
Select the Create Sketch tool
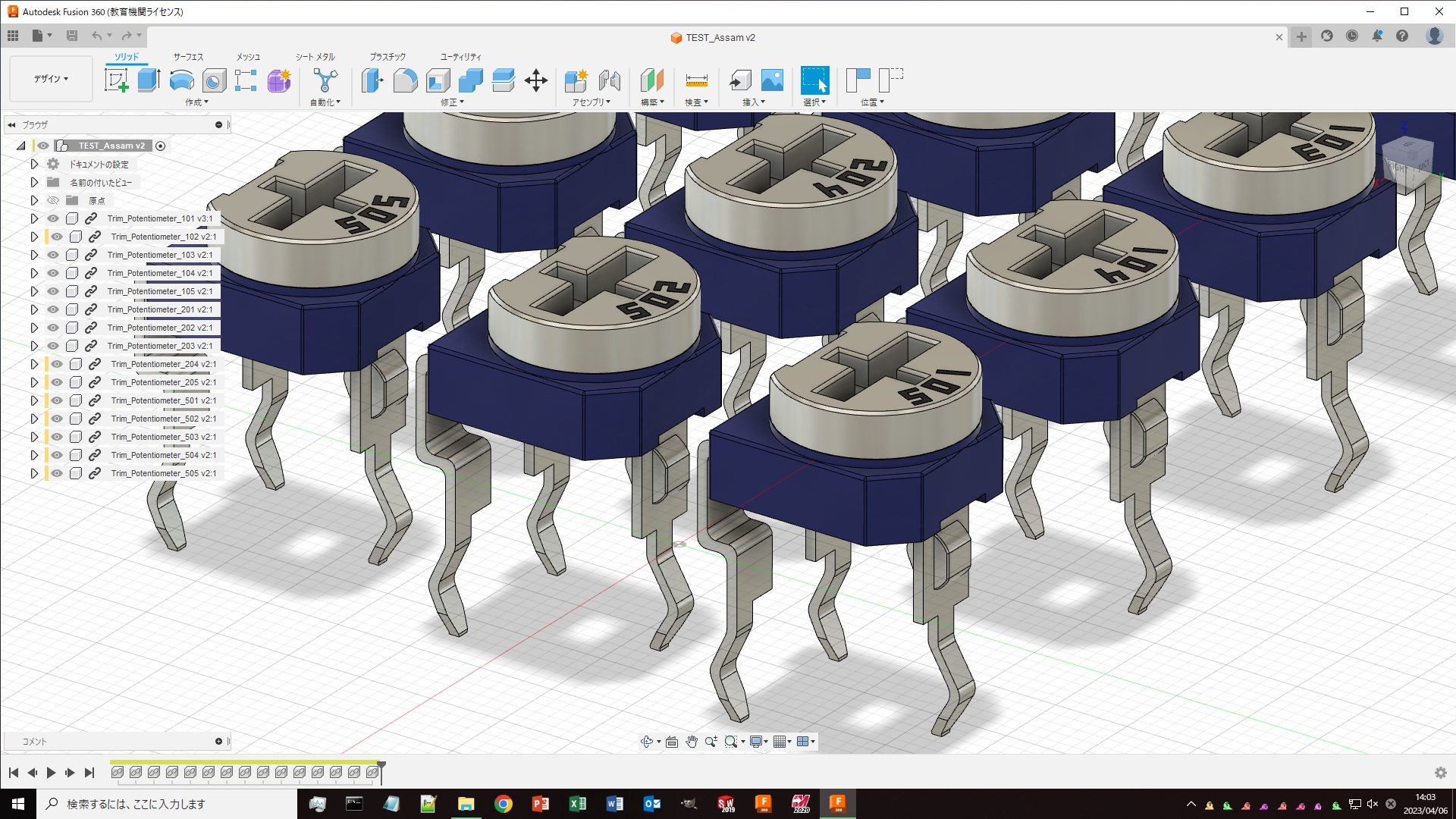coord(116,80)
